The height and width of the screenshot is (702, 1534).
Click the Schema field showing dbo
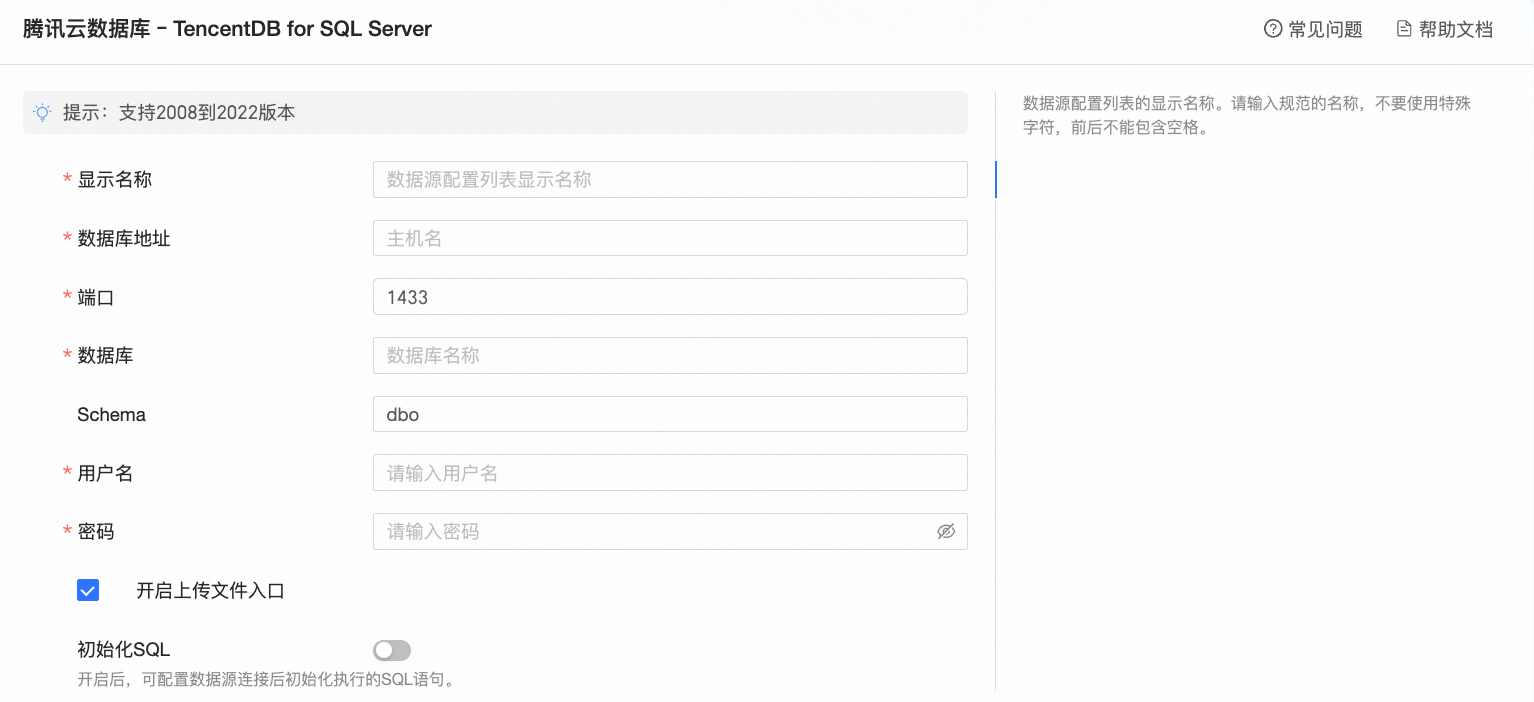click(x=670, y=414)
